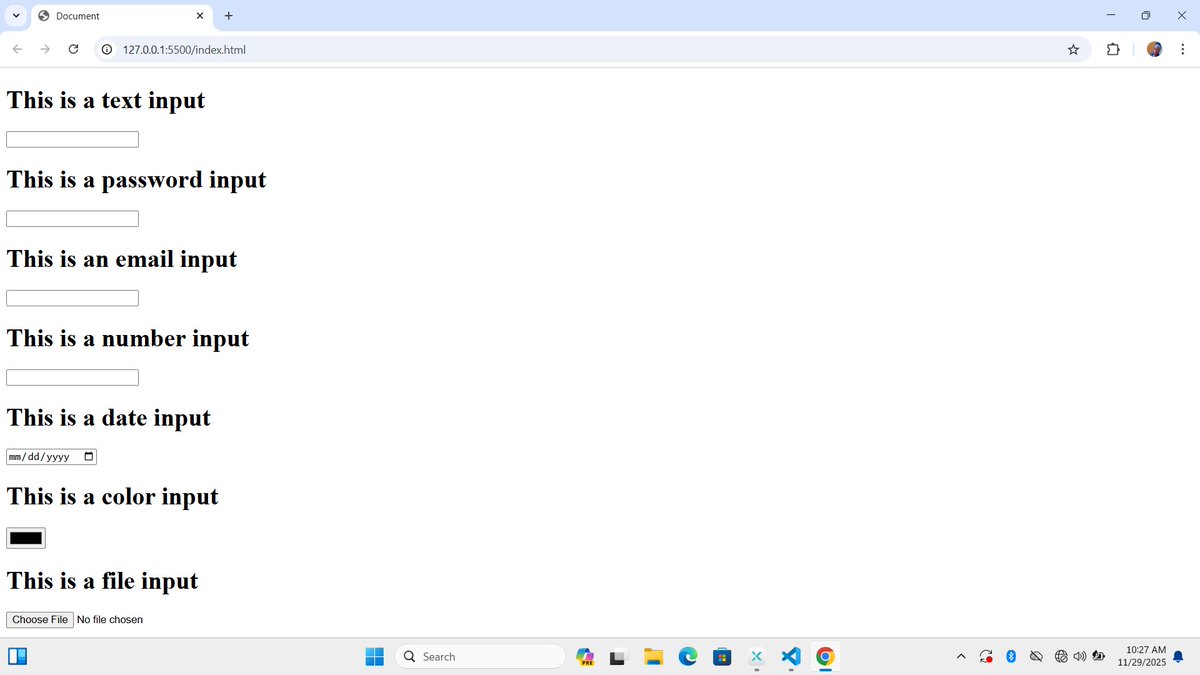Focus the password input field

click(72, 218)
